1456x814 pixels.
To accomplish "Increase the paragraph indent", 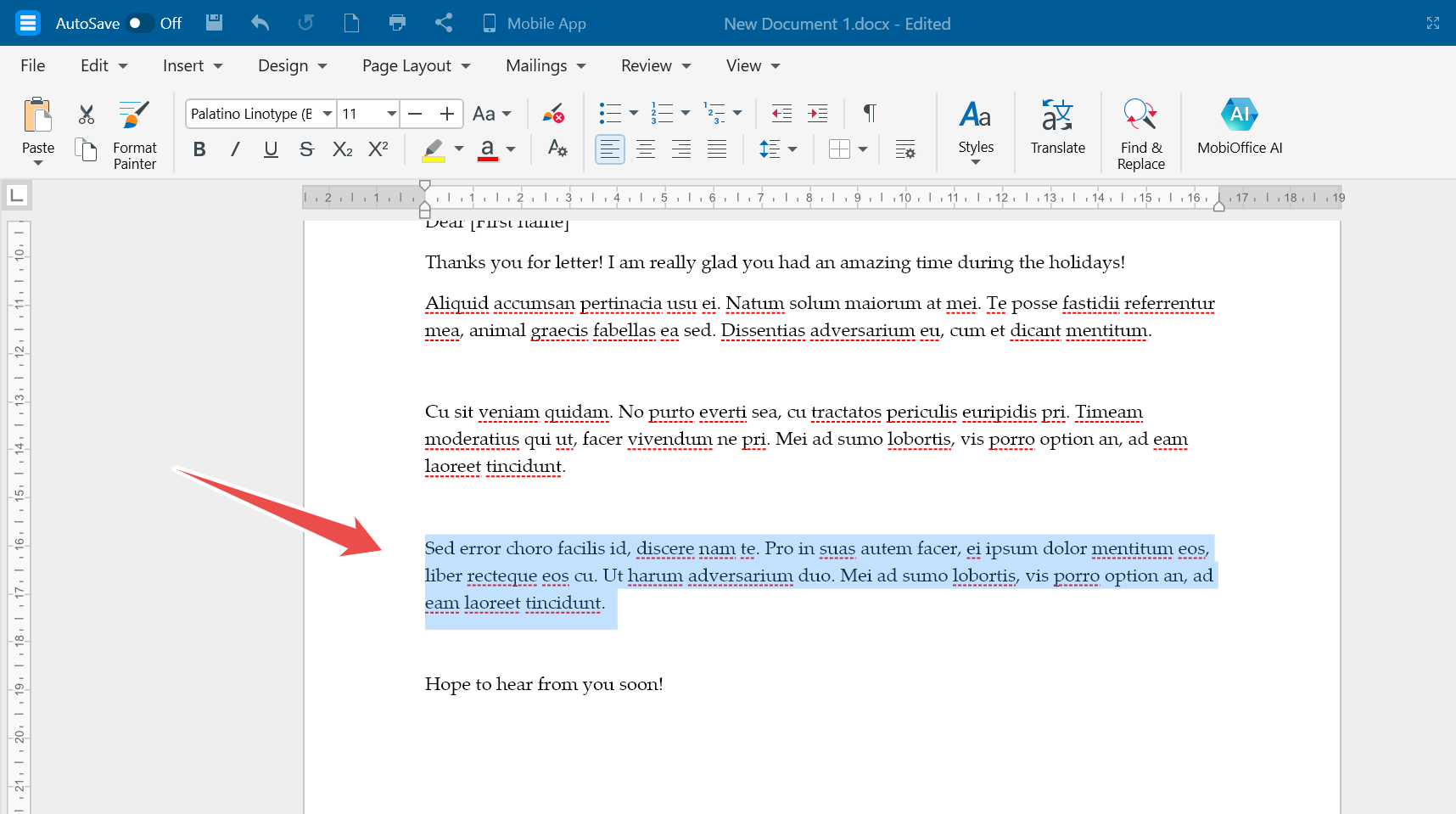I will 817,113.
